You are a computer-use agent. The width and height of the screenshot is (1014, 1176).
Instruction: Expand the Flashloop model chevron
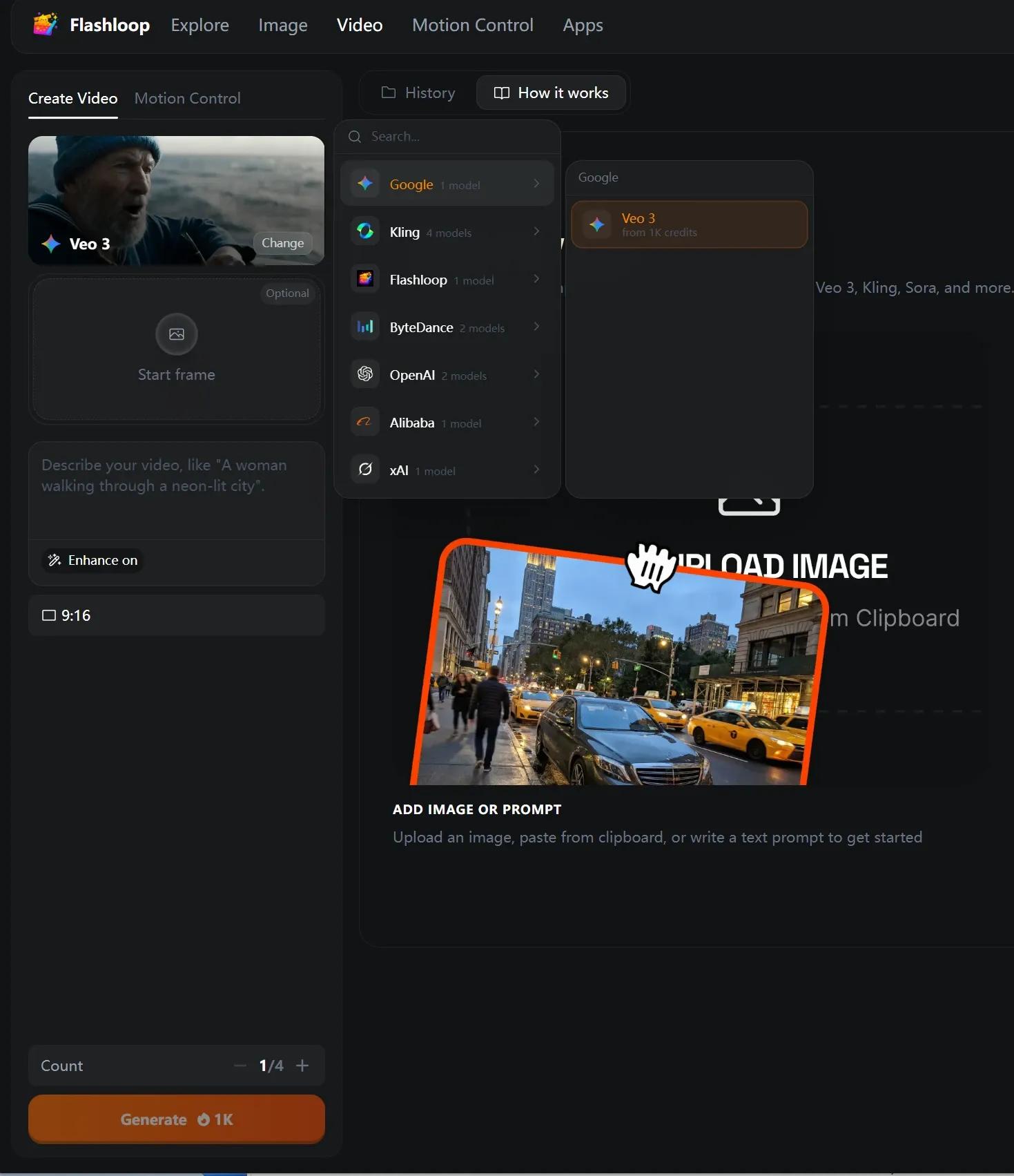[536, 279]
